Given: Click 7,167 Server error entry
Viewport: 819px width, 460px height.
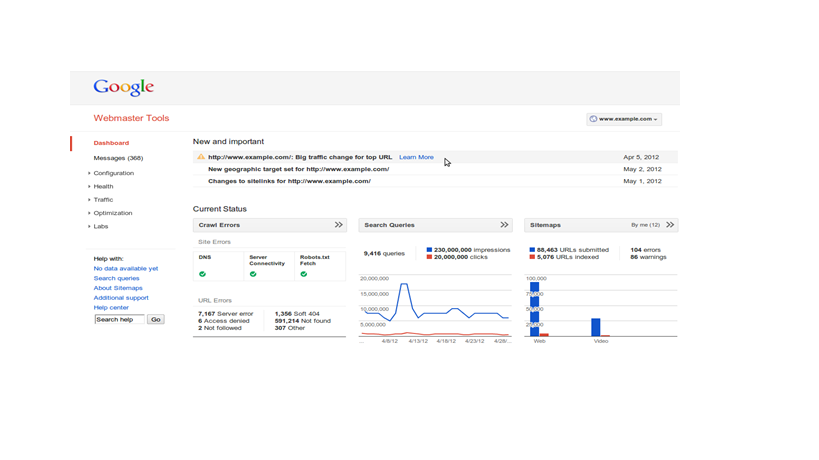Looking at the screenshot, I should pyautogui.click(x=226, y=314).
